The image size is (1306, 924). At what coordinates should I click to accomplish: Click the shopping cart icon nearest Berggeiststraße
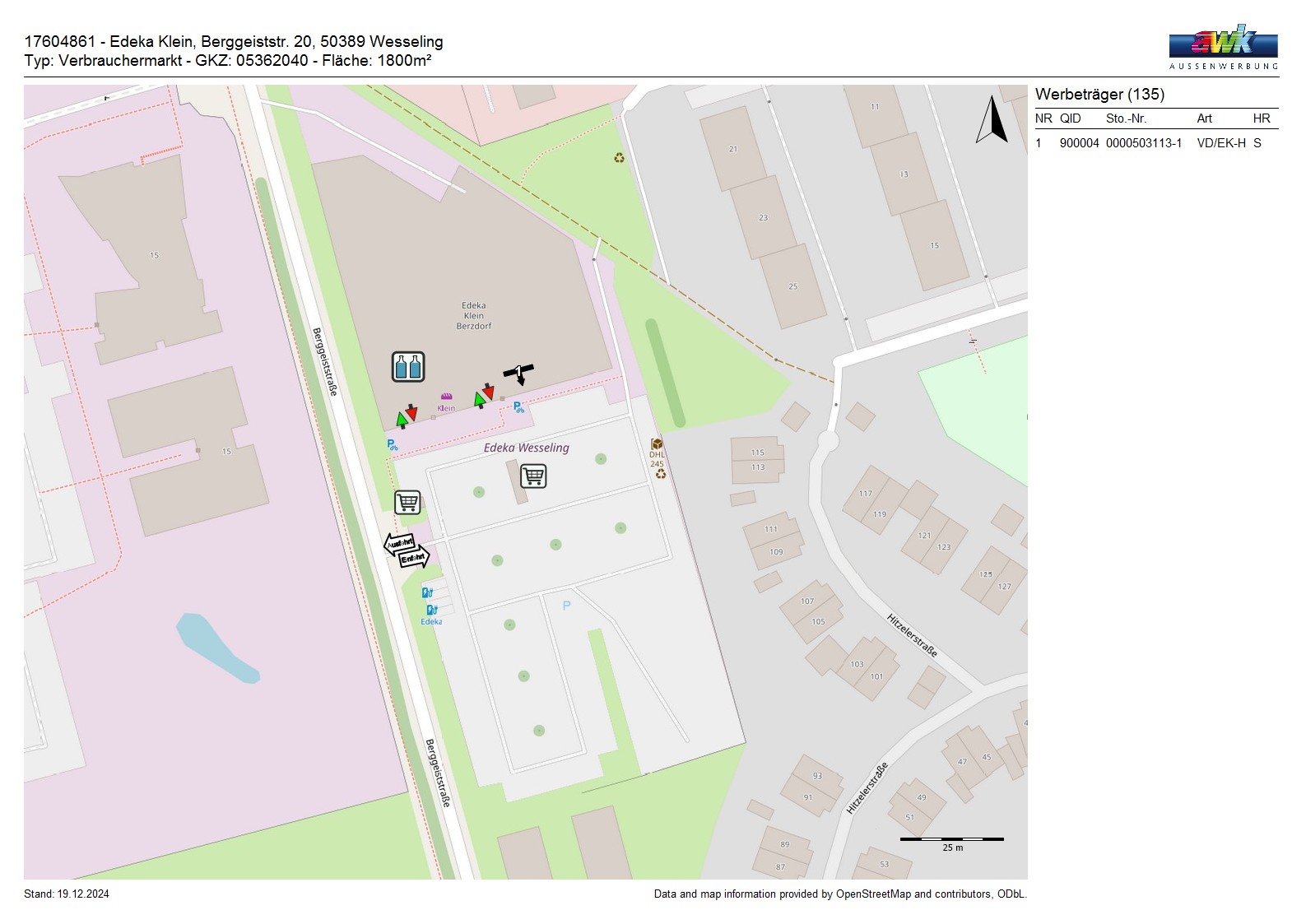pyautogui.click(x=407, y=502)
